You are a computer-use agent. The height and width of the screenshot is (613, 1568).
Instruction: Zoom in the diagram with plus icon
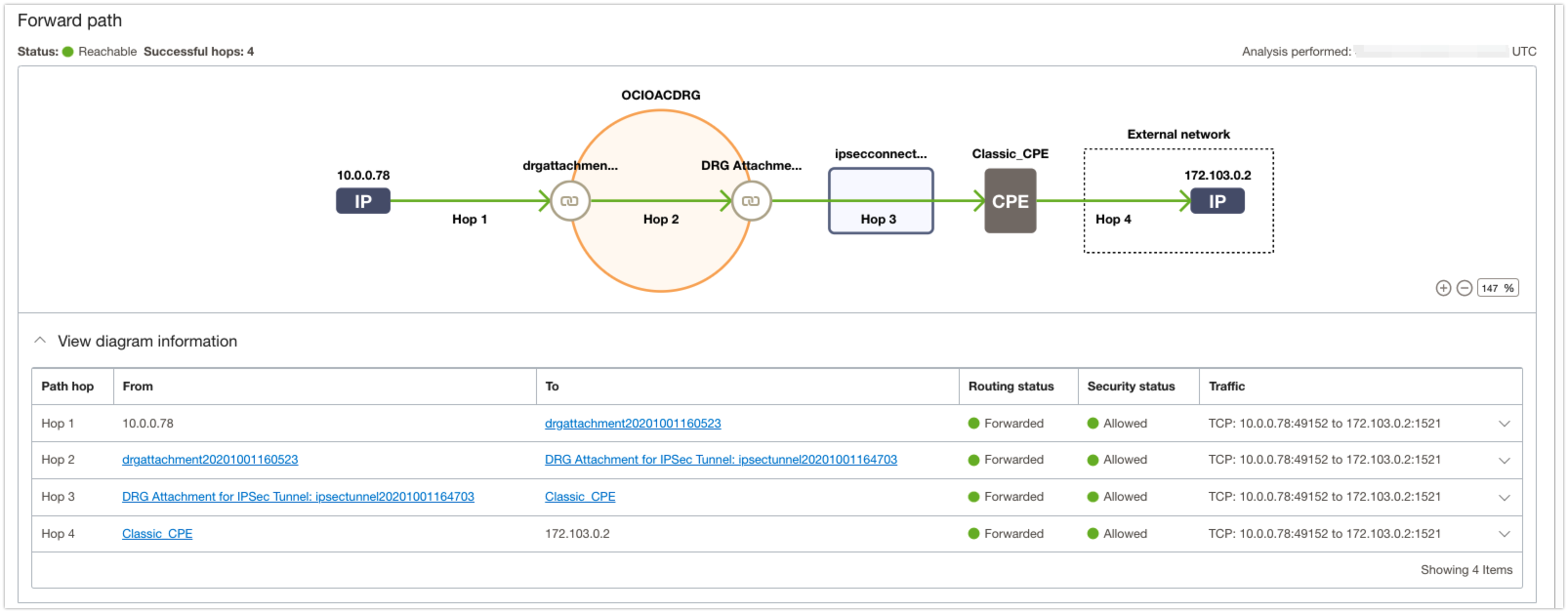point(1443,288)
